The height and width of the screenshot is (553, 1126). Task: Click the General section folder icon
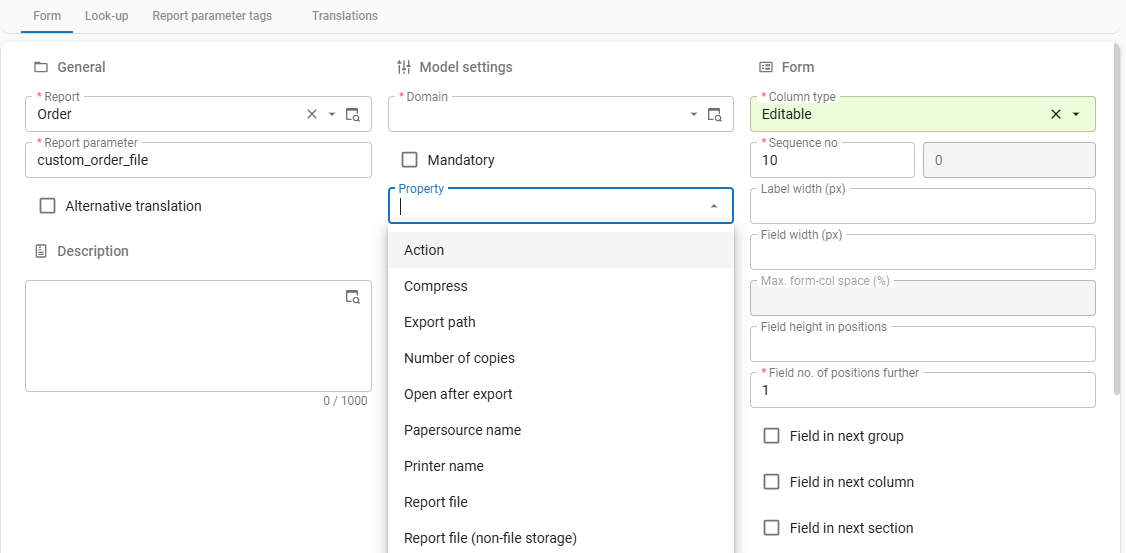[41, 68]
